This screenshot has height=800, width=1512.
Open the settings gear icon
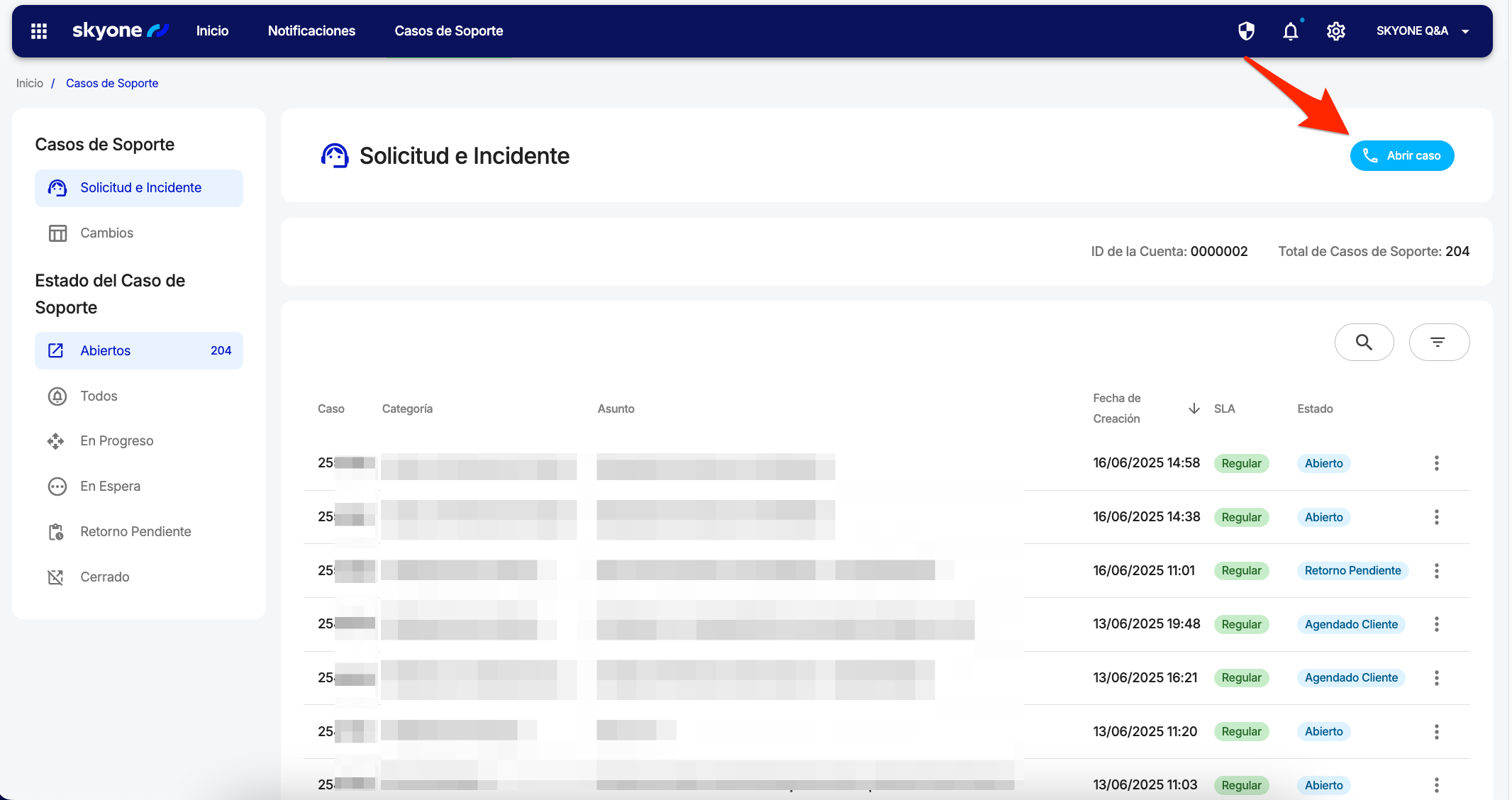(1336, 31)
